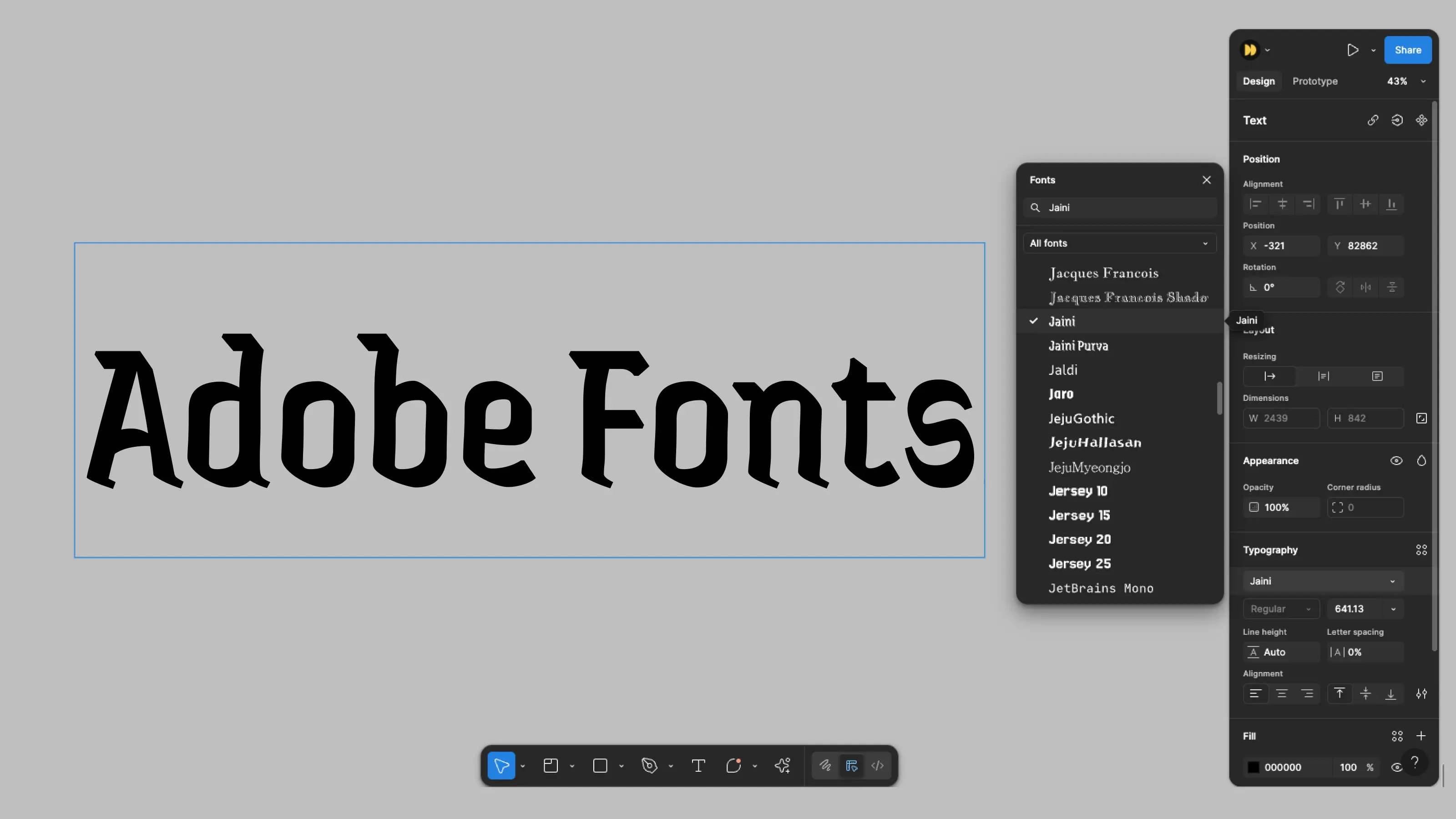The height and width of the screenshot is (819, 1456).
Task: Align horizontal centers in Position
Action: click(1283, 204)
